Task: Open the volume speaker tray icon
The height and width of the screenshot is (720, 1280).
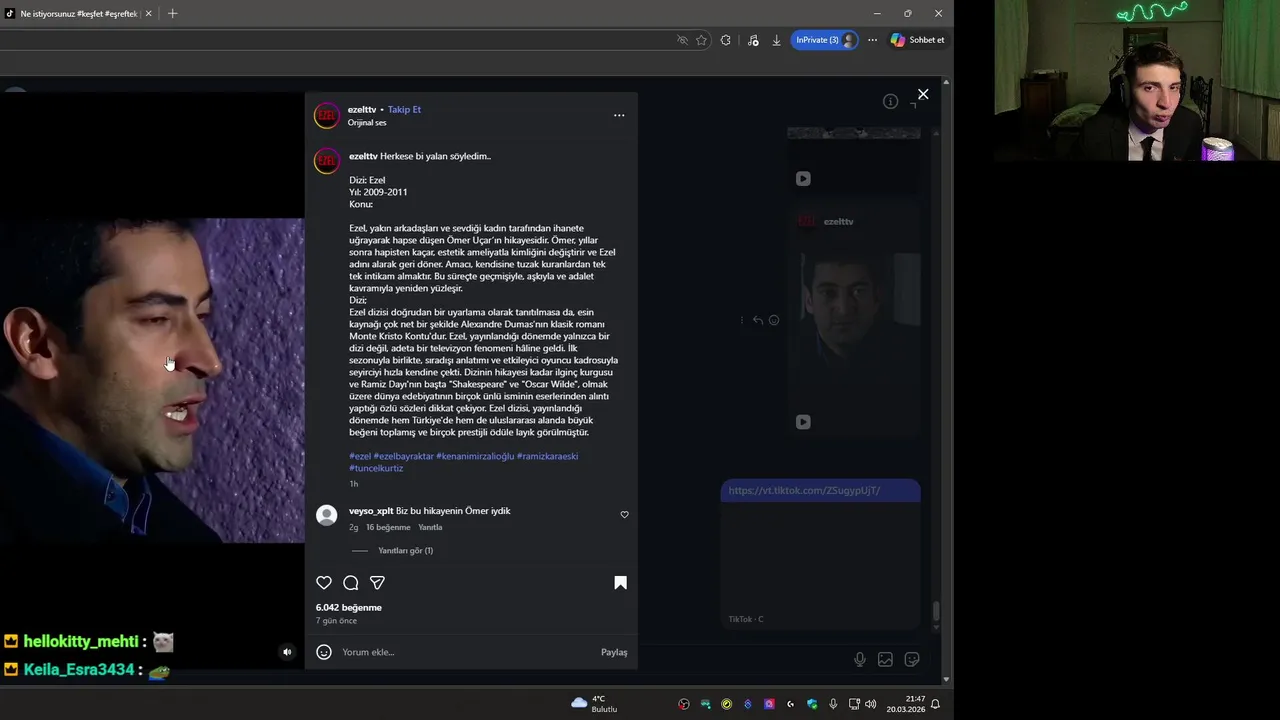Action: point(870,704)
